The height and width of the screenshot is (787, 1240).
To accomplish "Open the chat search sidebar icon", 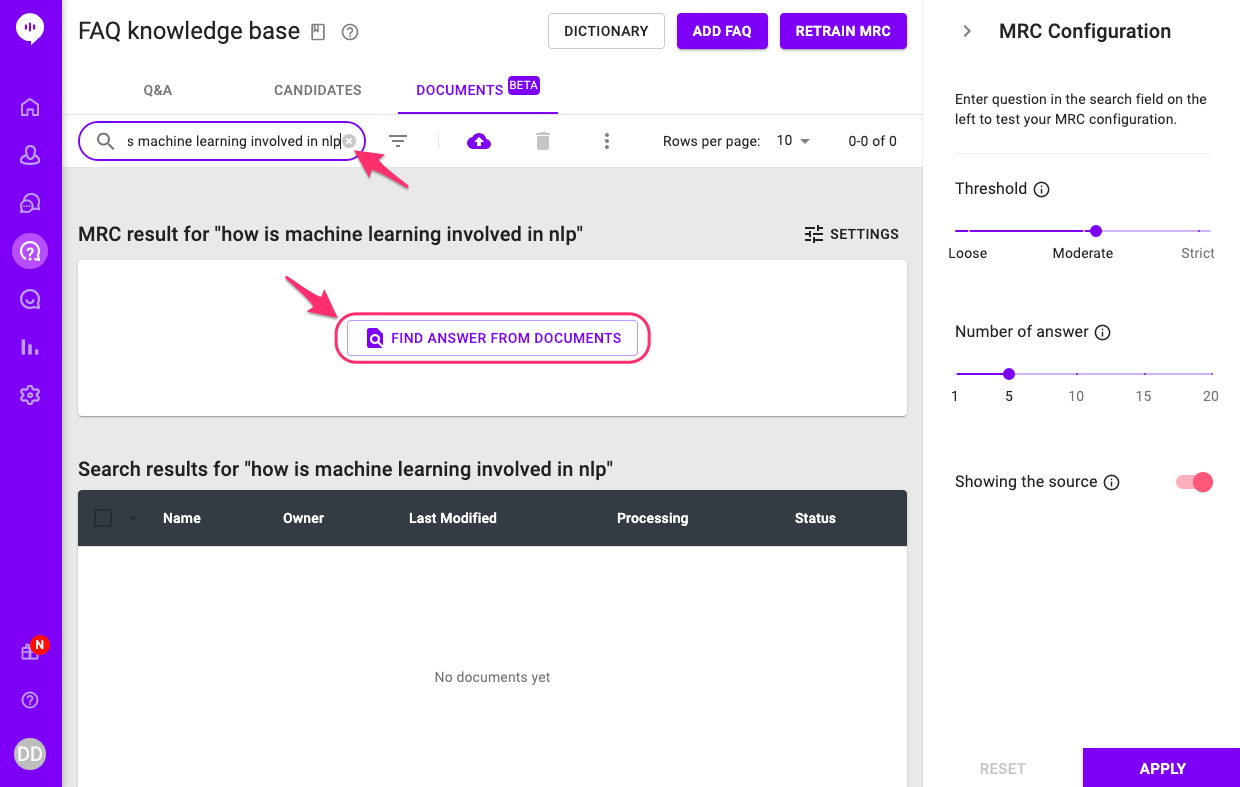I will (x=30, y=299).
